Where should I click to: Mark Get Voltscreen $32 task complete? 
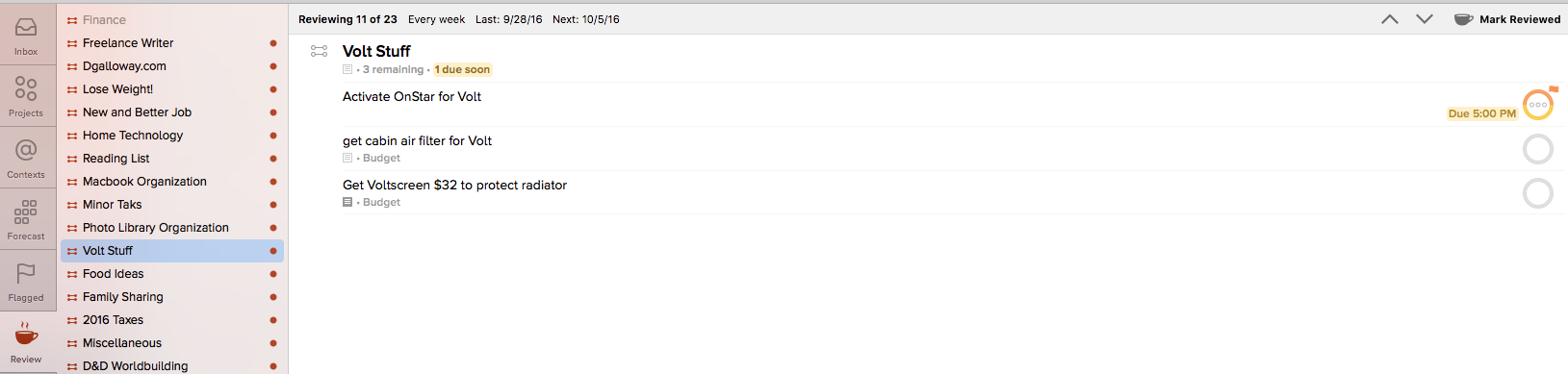click(x=1537, y=193)
